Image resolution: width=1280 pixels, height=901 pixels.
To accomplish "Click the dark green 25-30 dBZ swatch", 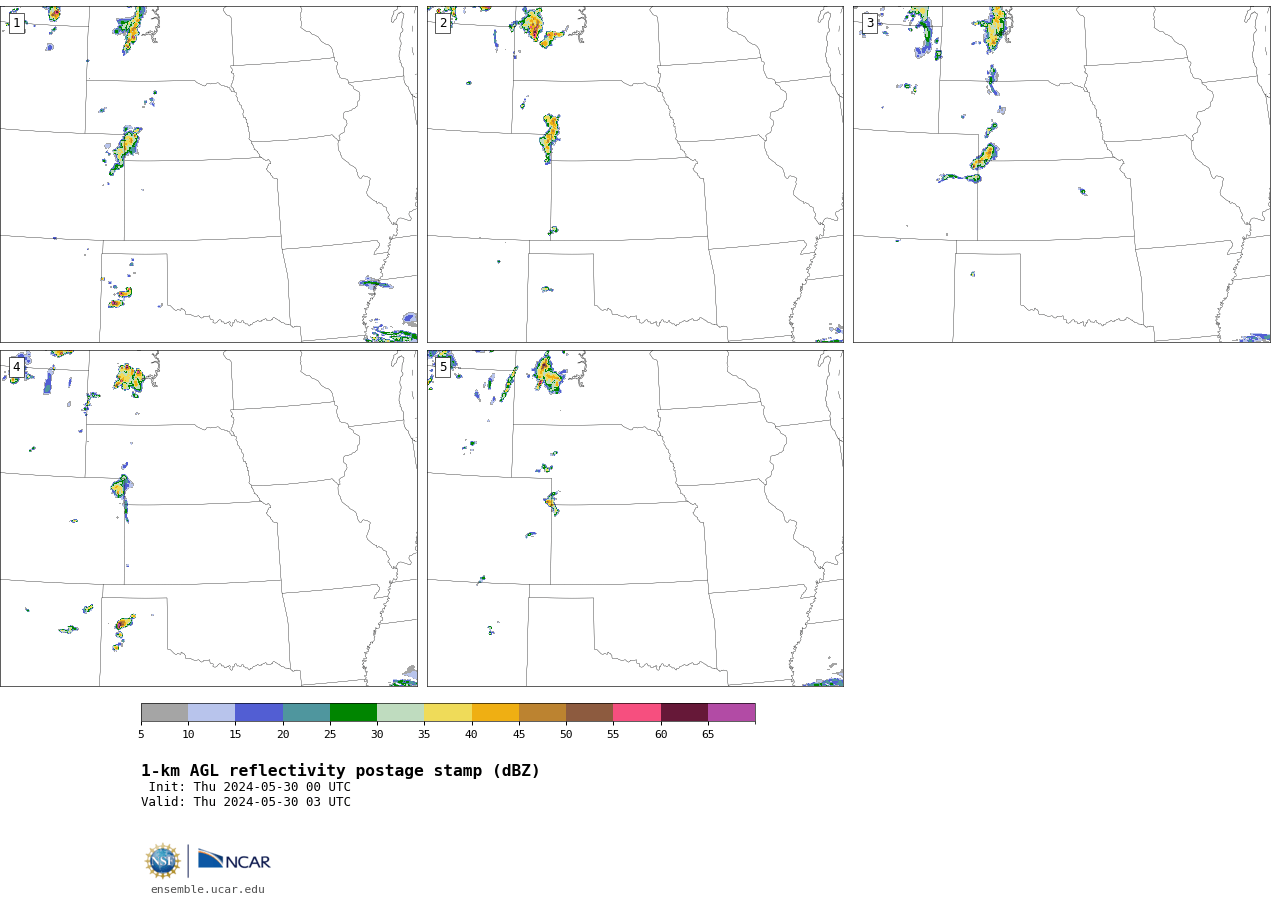I will [353, 713].
